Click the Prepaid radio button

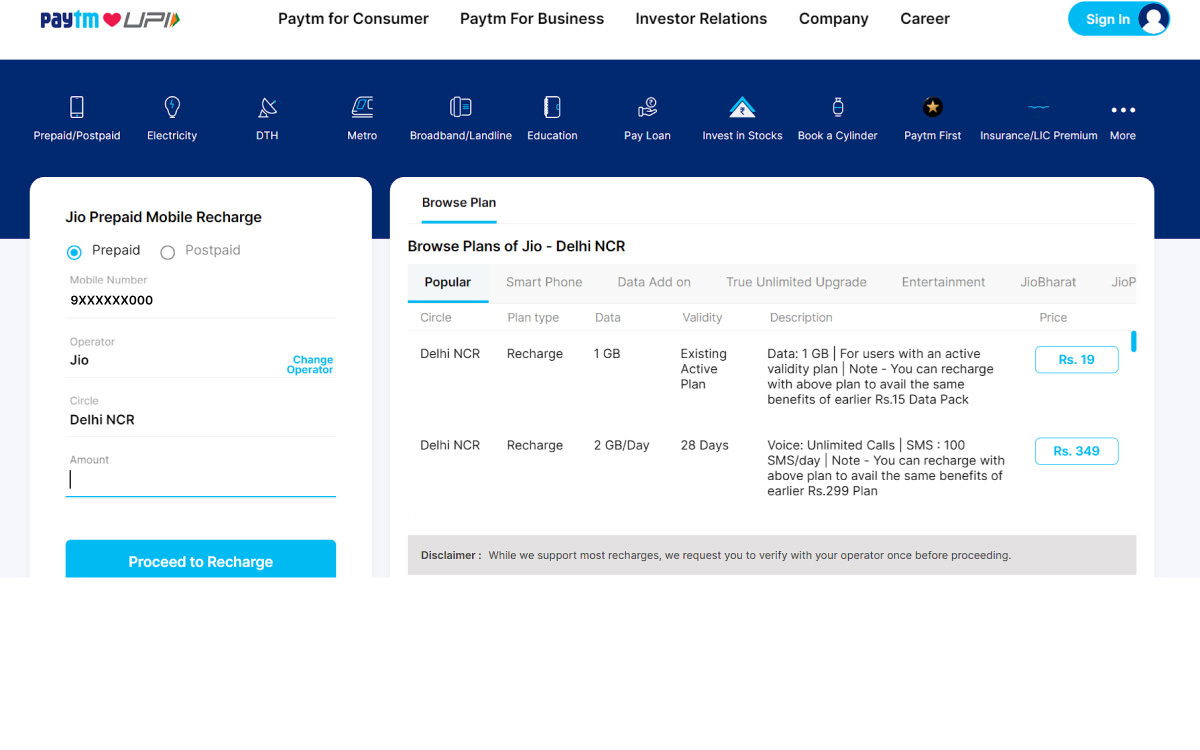[x=74, y=252]
